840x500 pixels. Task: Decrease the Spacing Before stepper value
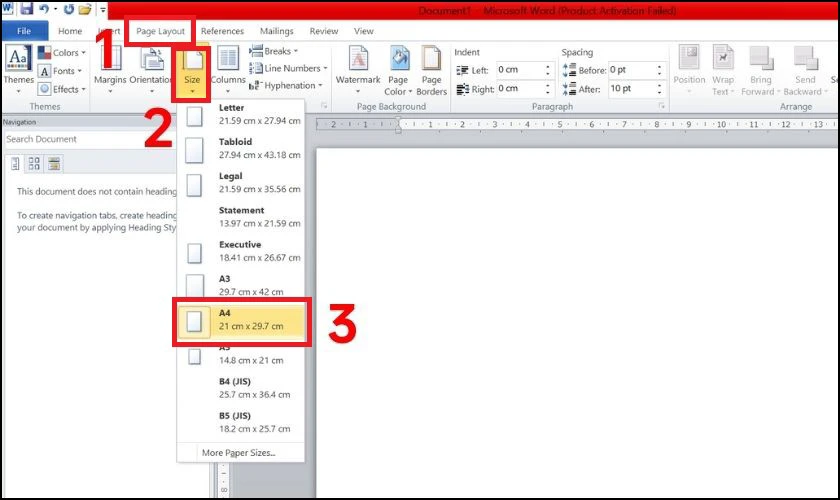[x=659, y=73]
